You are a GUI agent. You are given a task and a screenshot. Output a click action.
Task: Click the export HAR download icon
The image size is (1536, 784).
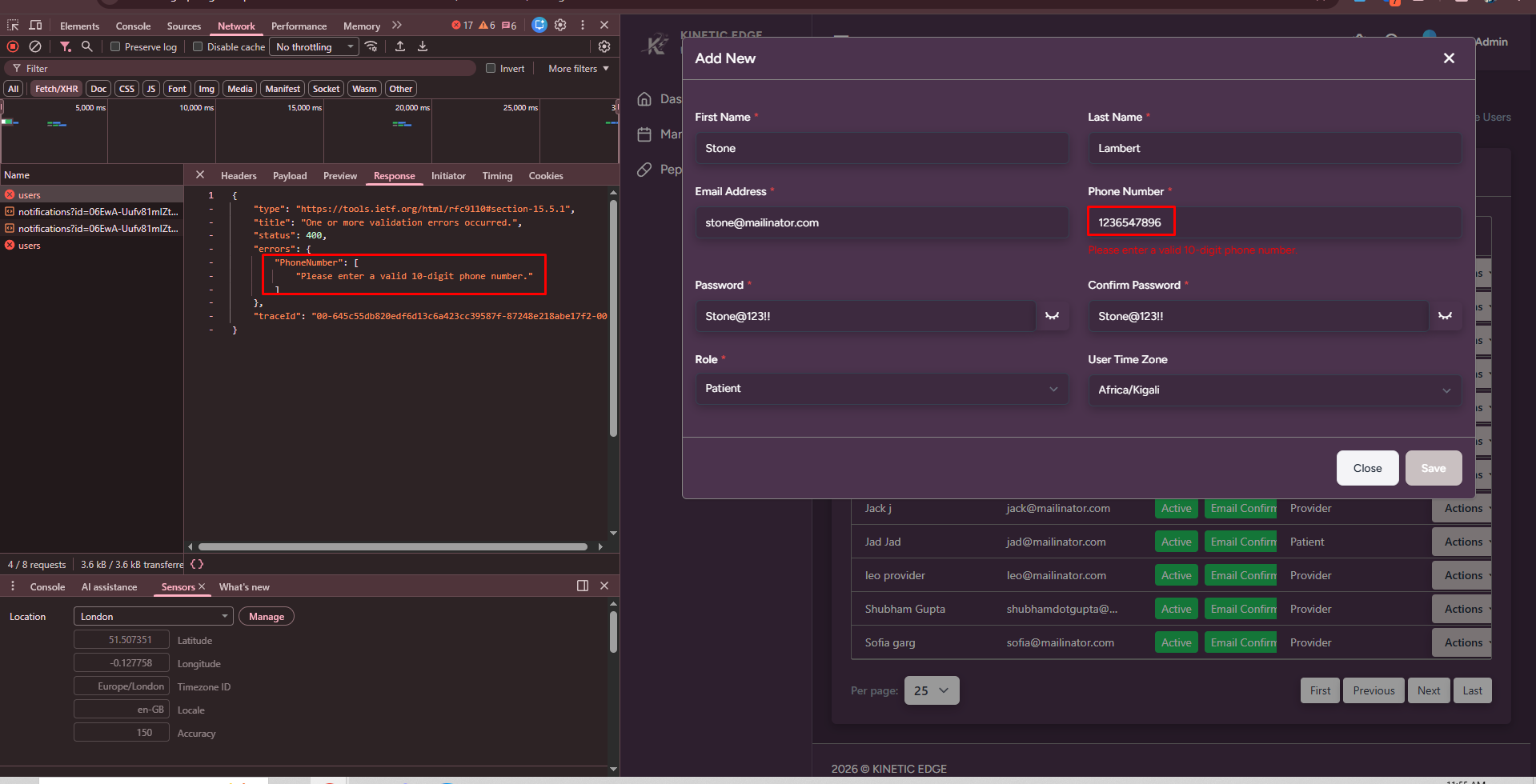(423, 46)
